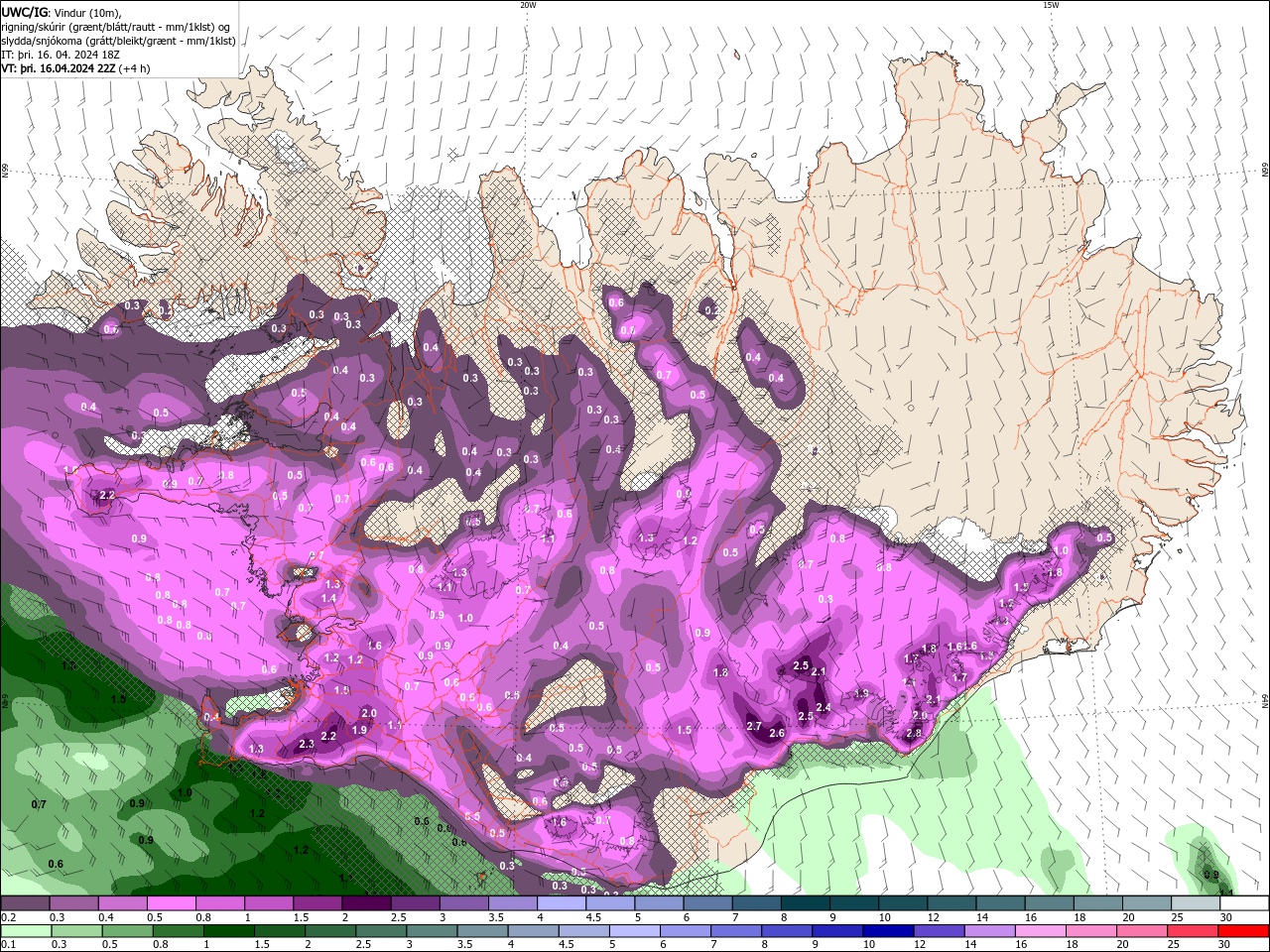Click the bright pink upper-legend swatch between 0.5 and 0.8
Viewport: 1270px width, 952px height.
tap(171, 903)
